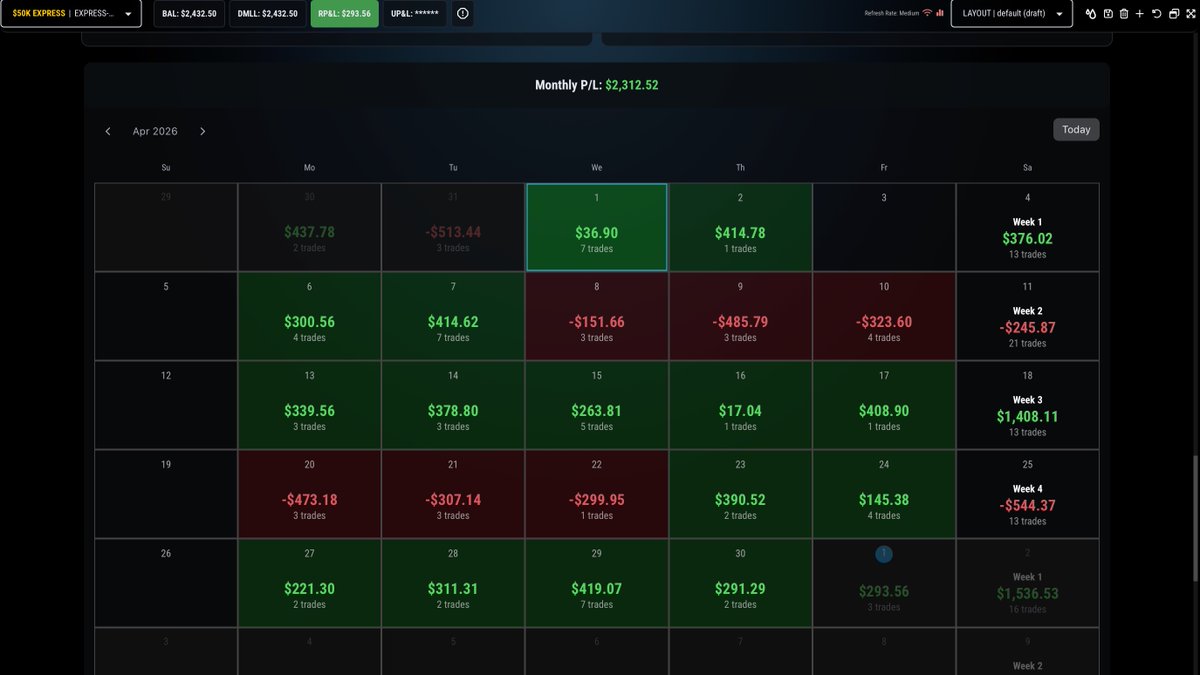Select April 8 loss of -$151.66

(x=597, y=316)
